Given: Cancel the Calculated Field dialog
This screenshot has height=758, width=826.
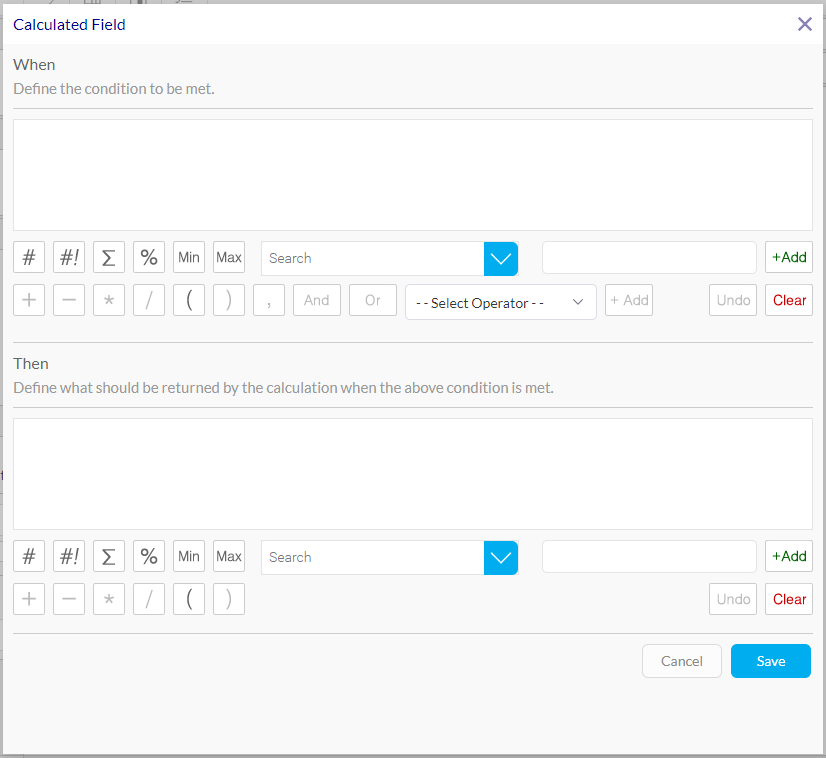Looking at the screenshot, I should pos(681,661).
